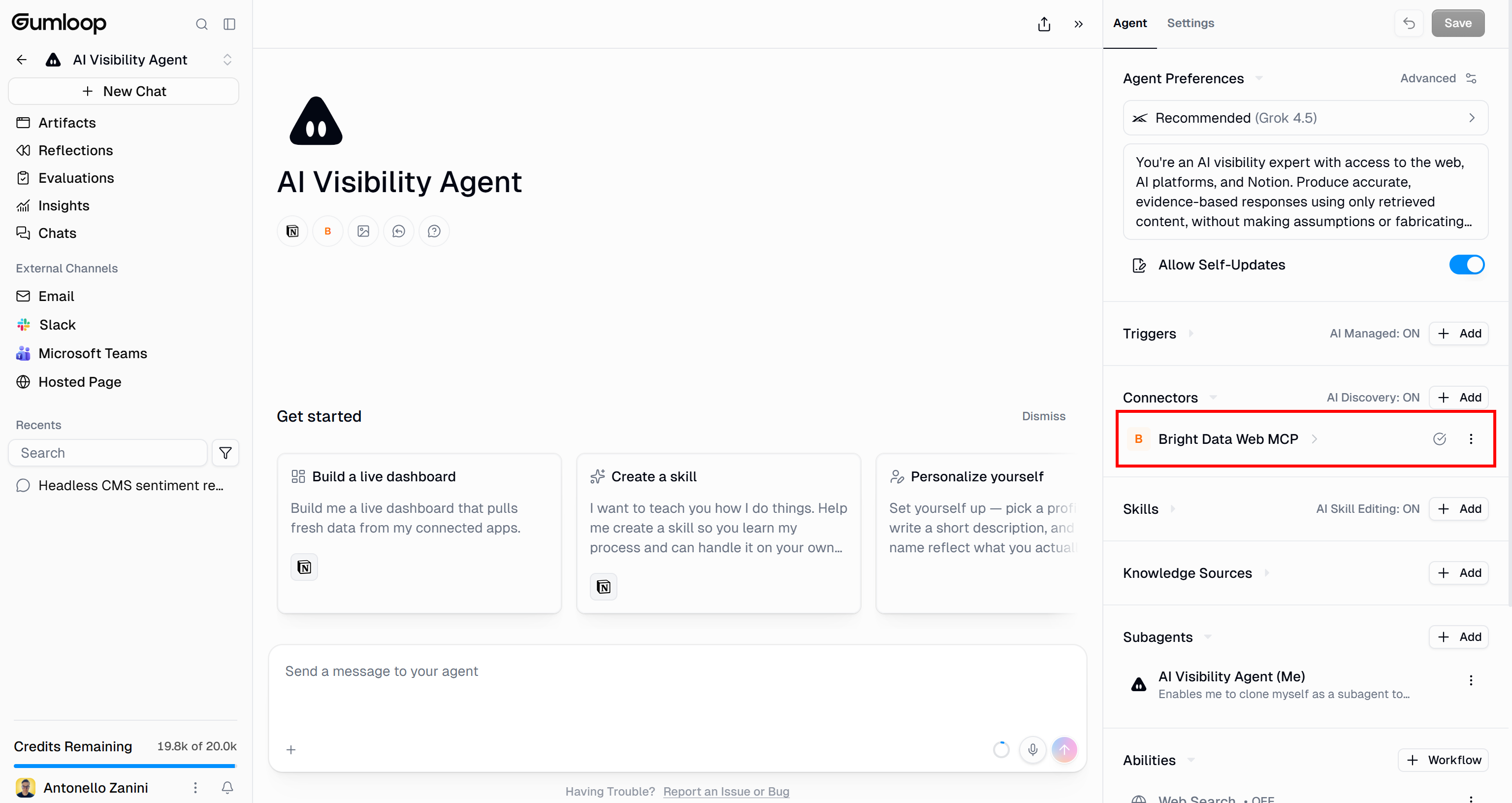
Task: Click the Notion icon below the agent title
Action: [292, 231]
